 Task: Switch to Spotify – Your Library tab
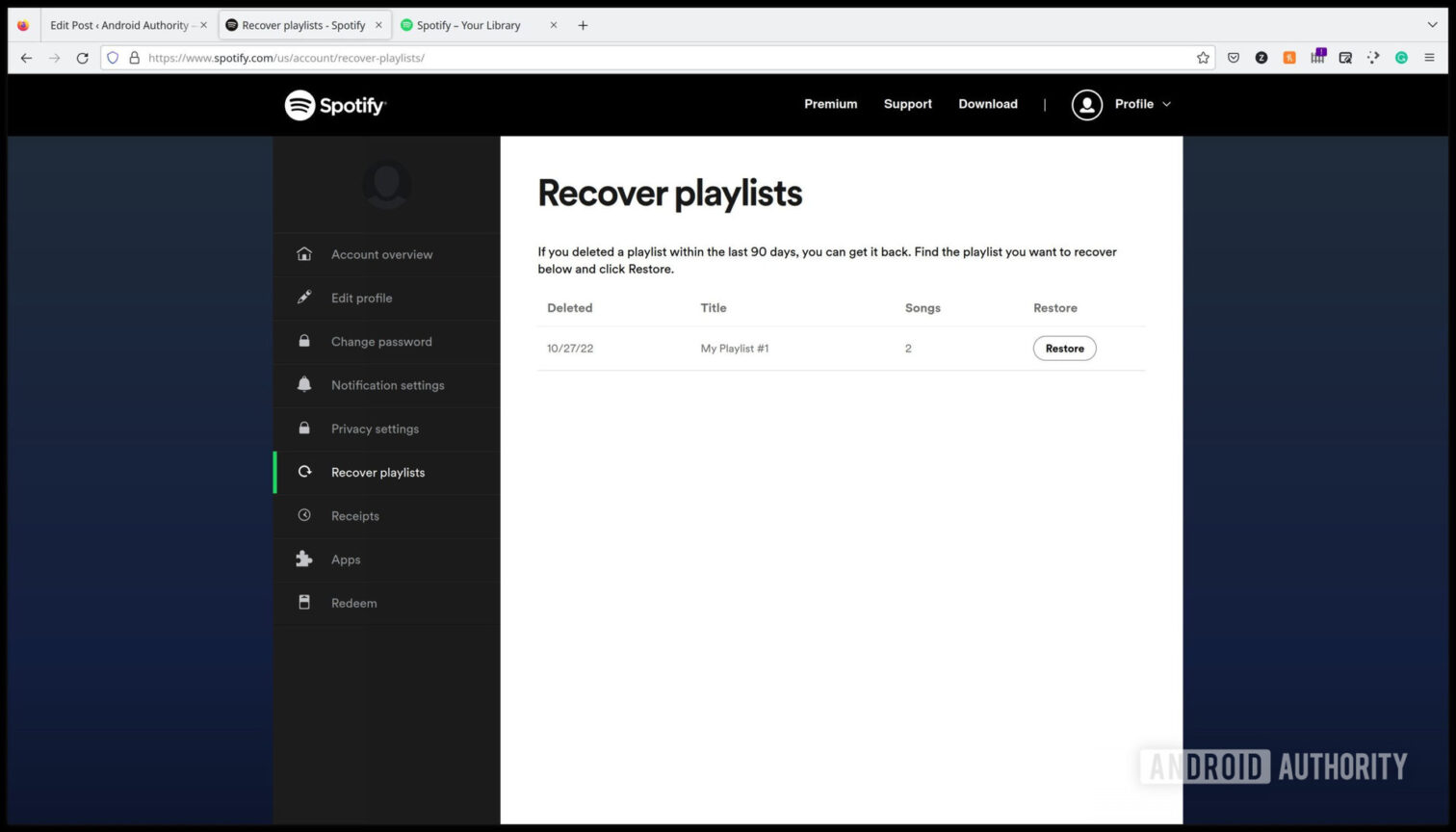(x=469, y=25)
